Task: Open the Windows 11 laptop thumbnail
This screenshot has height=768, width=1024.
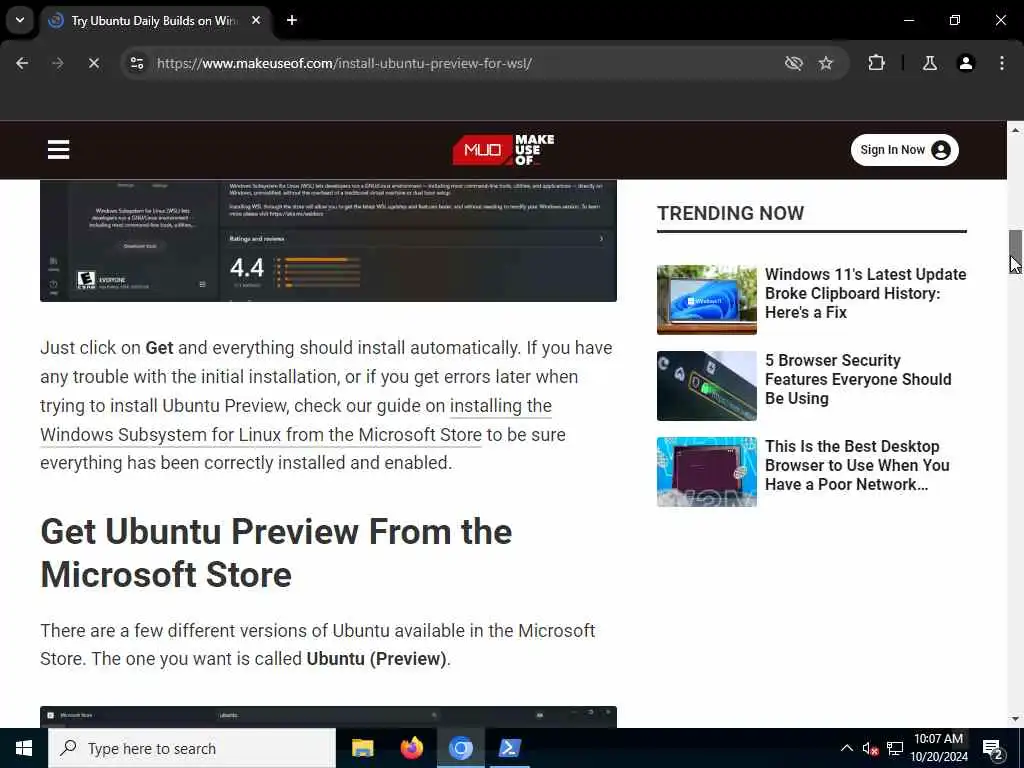Action: (707, 300)
